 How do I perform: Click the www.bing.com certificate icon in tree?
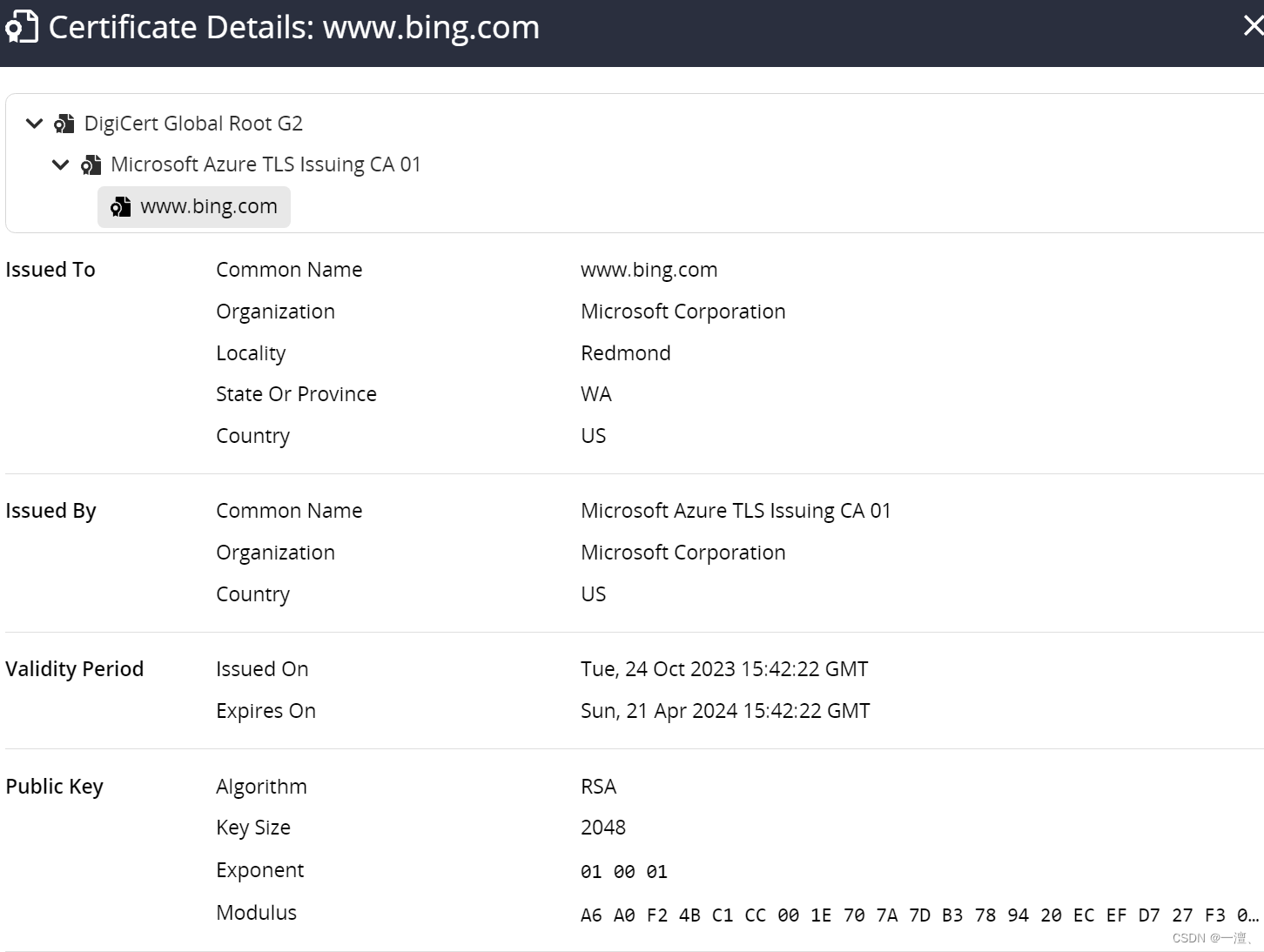click(x=120, y=207)
